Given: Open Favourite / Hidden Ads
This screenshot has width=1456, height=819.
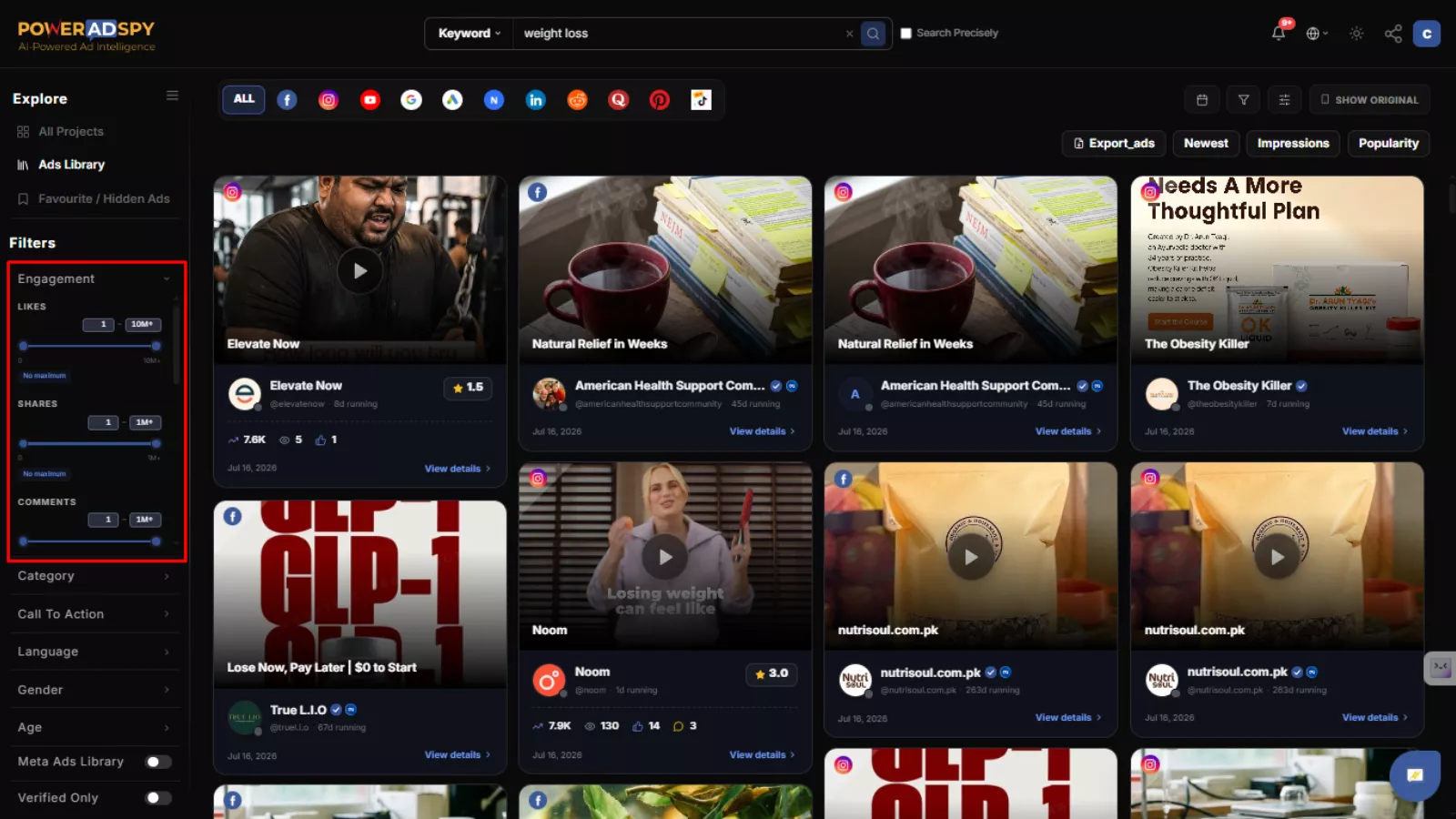Looking at the screenshot, I should (x=94, y=198).
